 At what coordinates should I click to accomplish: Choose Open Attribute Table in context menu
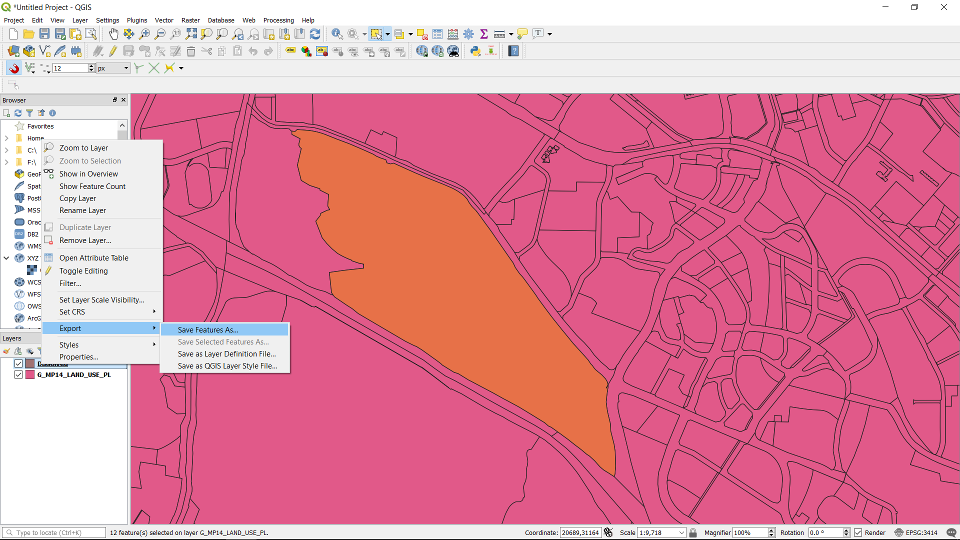[x=93, y=258]
